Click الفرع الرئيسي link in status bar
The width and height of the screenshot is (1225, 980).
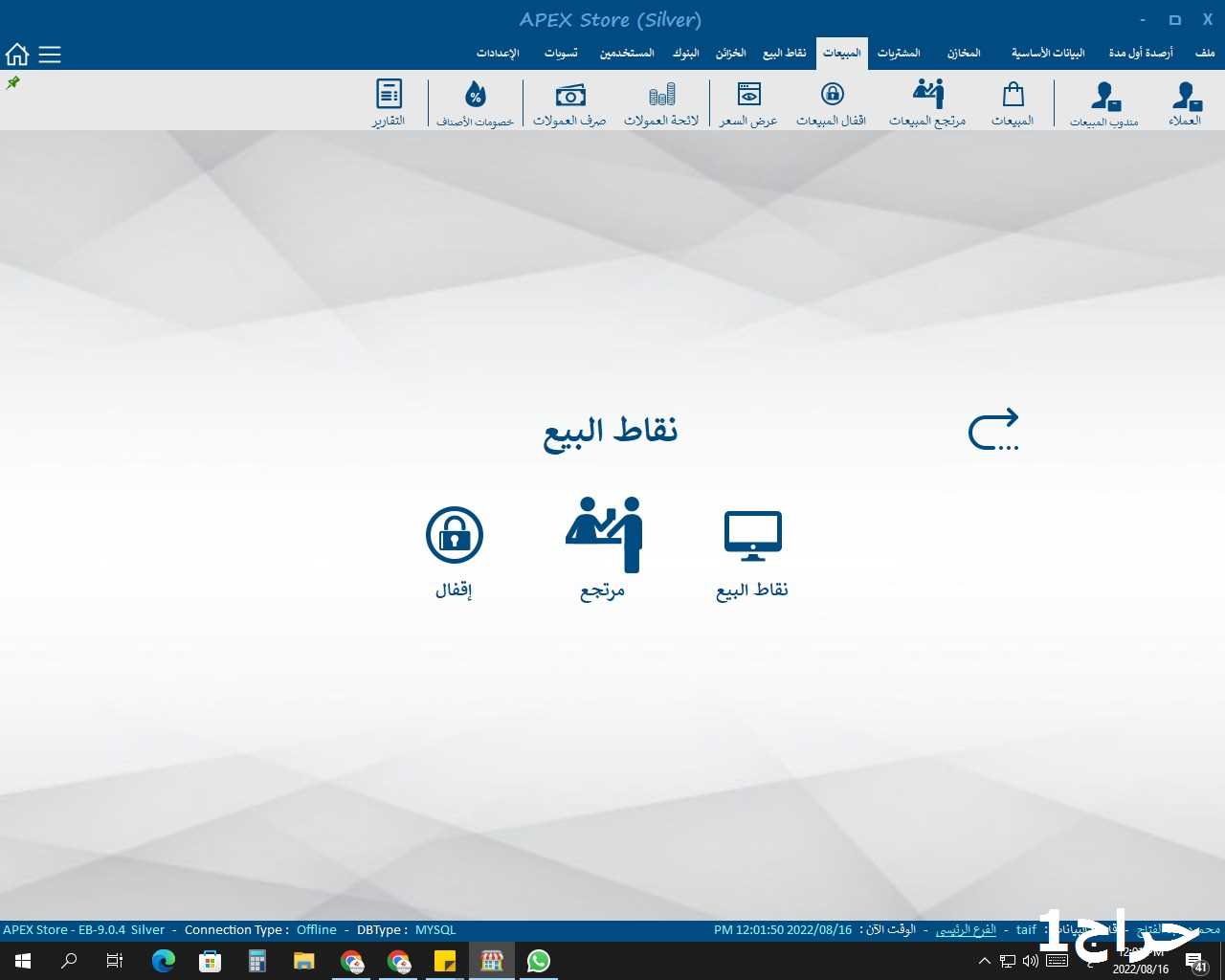coord(966,930)
